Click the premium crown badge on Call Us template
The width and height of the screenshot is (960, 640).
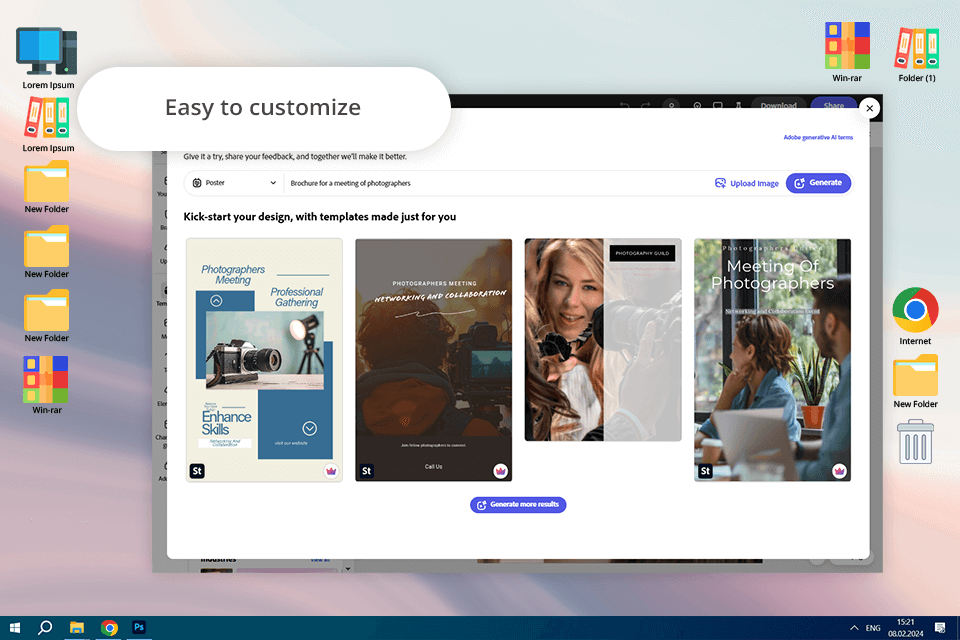click(501, 471)
